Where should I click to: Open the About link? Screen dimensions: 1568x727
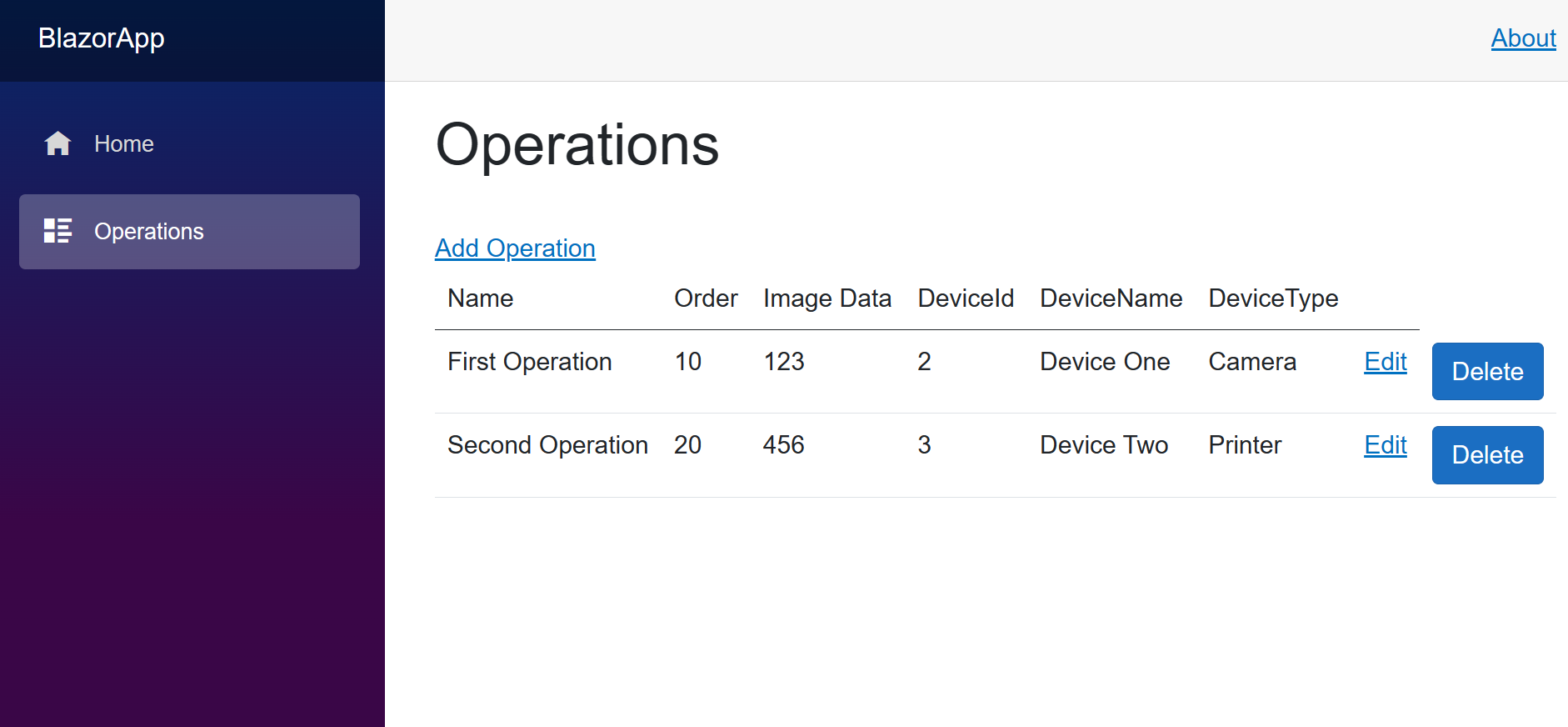(1523, 38)
